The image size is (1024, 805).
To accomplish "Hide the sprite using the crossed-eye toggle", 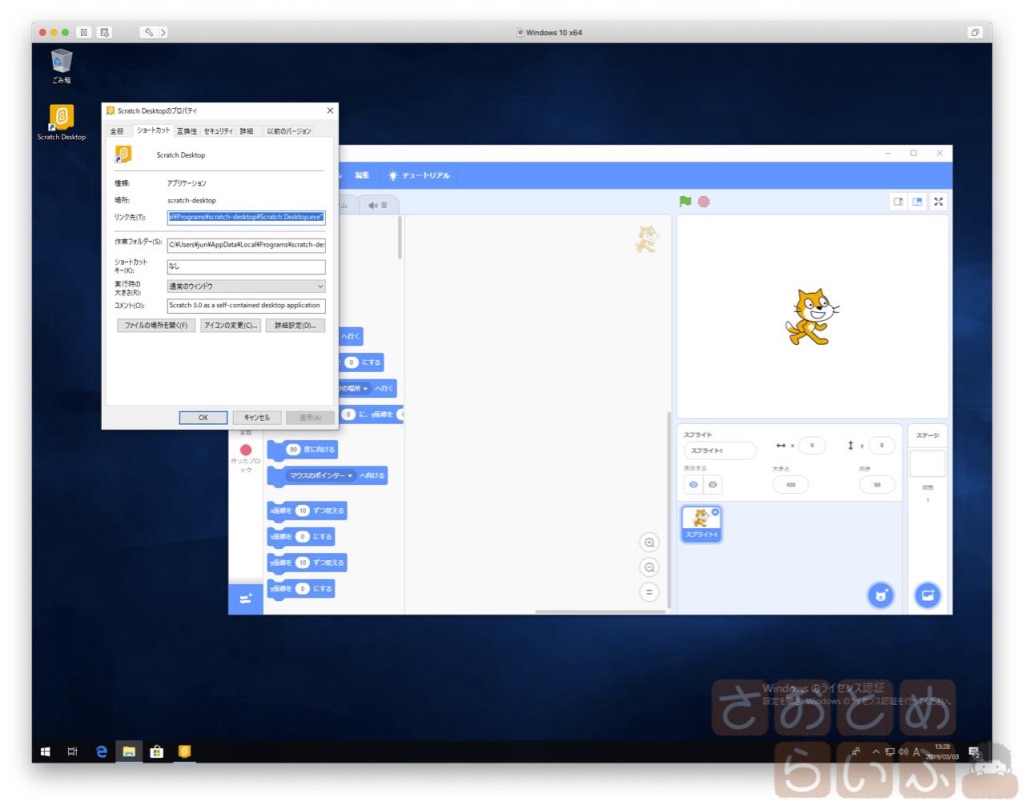I will tap(712, 484).
